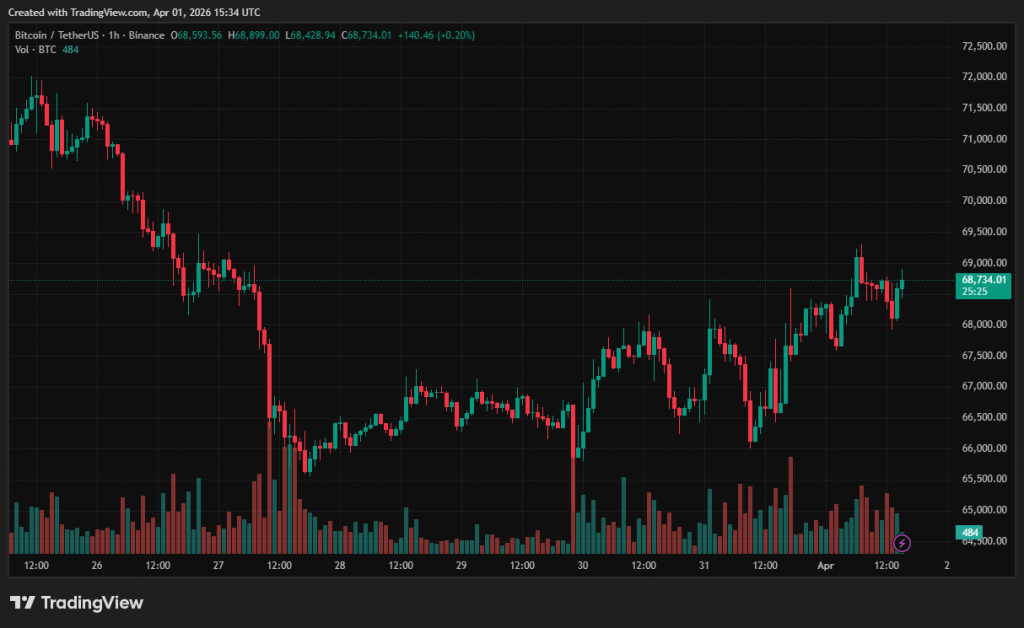Click the 26 date label on time axis

pos(96,565)
